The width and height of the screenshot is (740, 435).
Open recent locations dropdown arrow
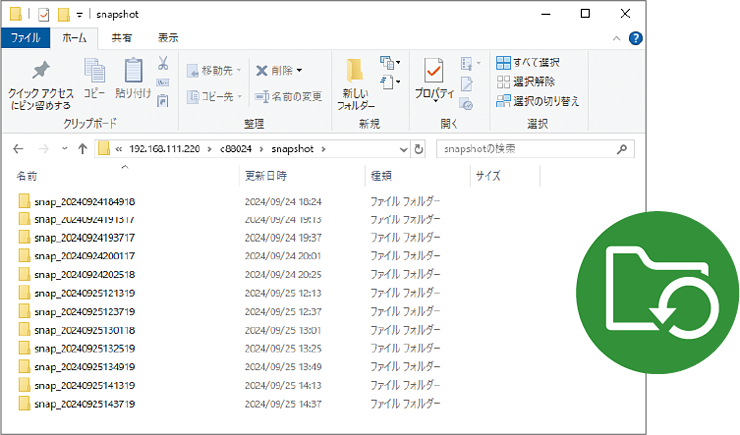click(65, 149)
